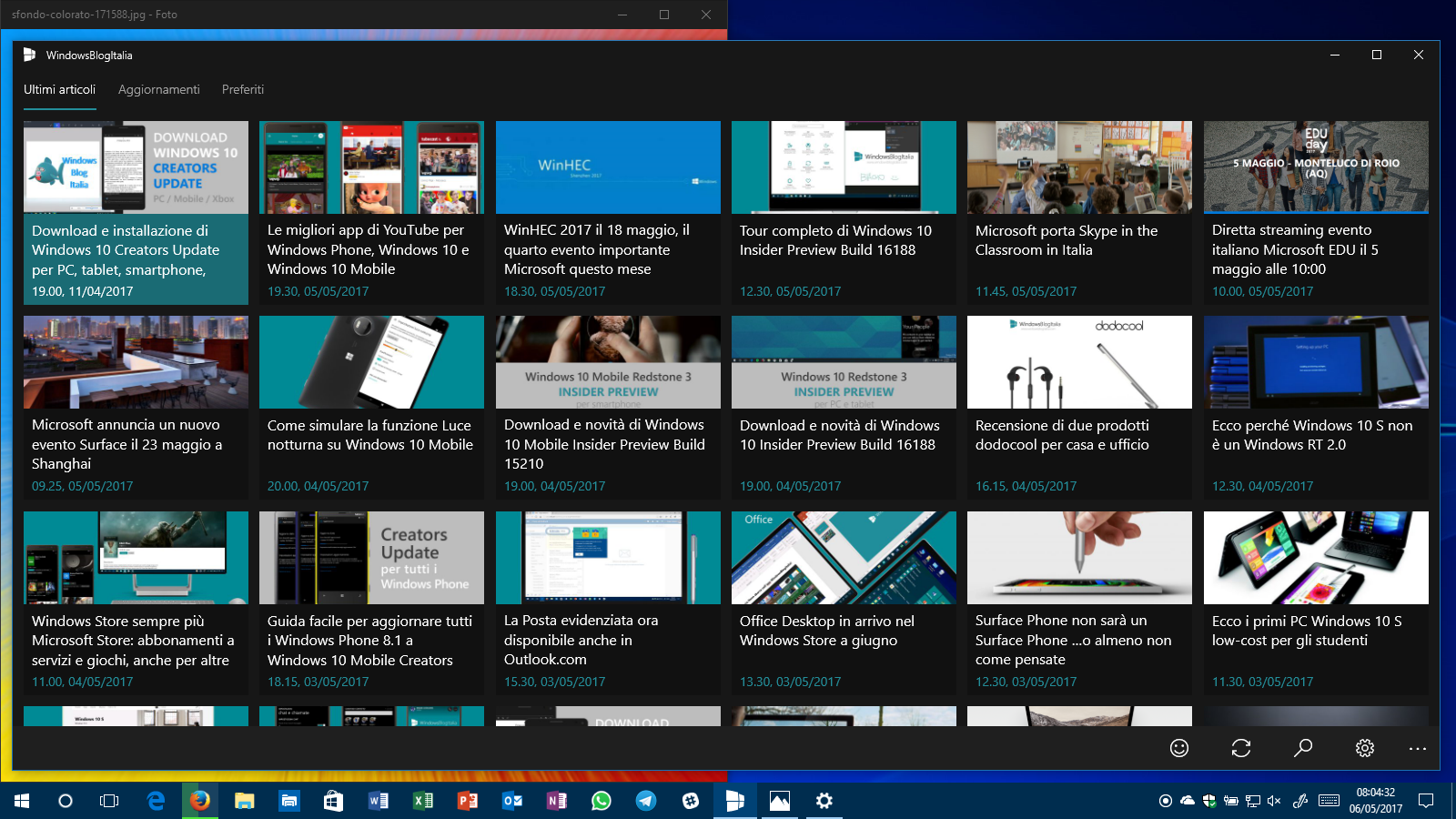Open the WinHEC 2017 il 18 maggio article
Viewport: 1456px width, 819px height.
tap(608, 213)
